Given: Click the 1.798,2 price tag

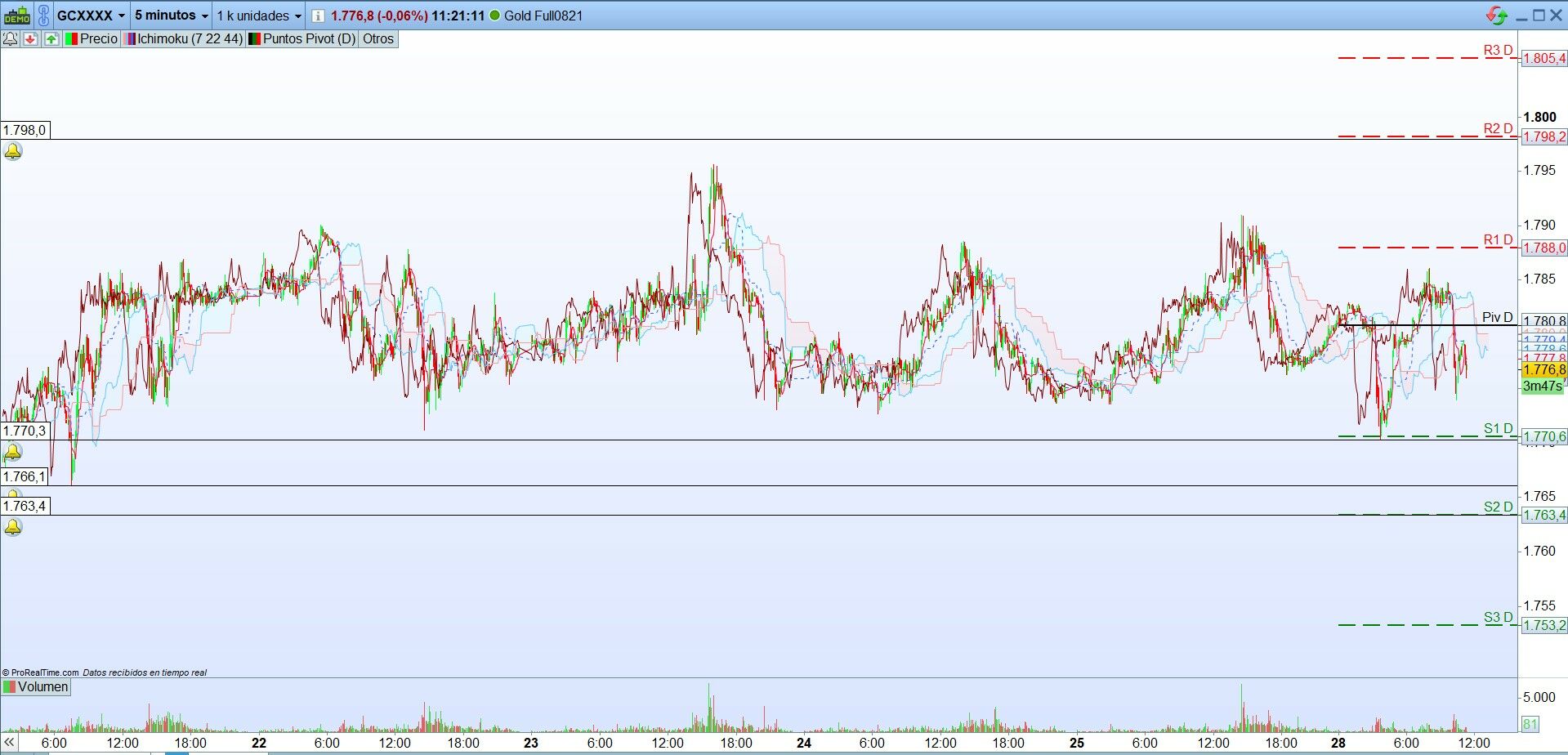Looking at the screenshot, I should point(1543,136).
